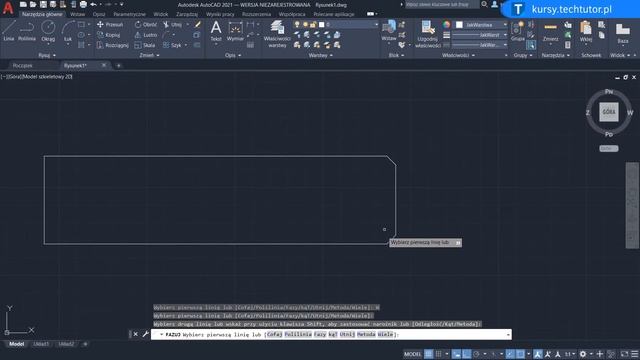640x360 pixels.
Task: Open the Opisz ribbon tab
Action: 99,14
